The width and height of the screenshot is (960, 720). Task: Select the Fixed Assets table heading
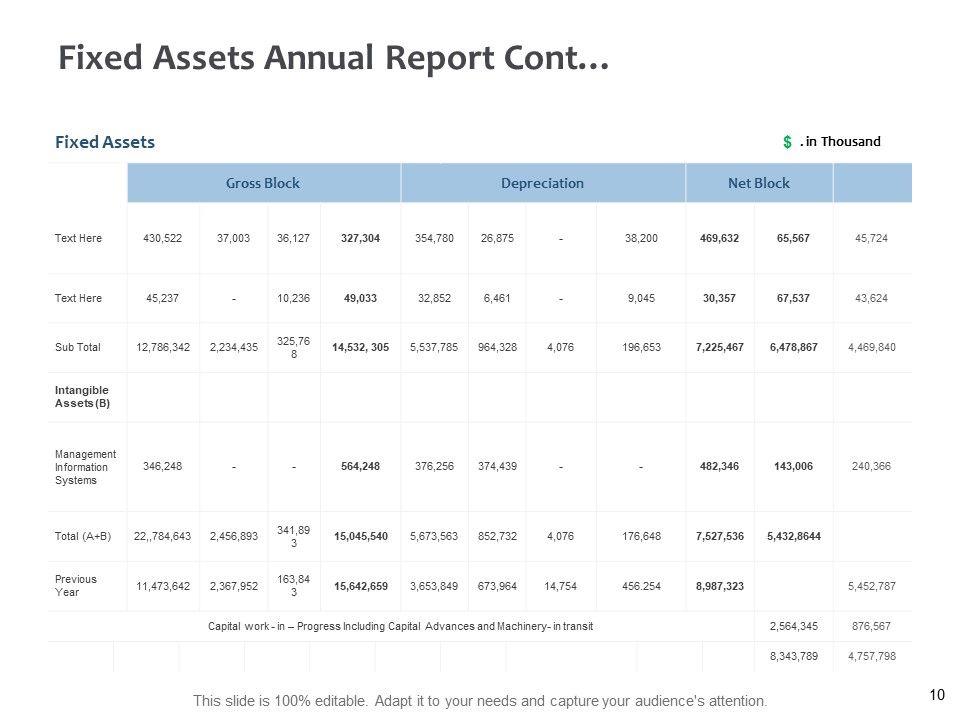105,142
